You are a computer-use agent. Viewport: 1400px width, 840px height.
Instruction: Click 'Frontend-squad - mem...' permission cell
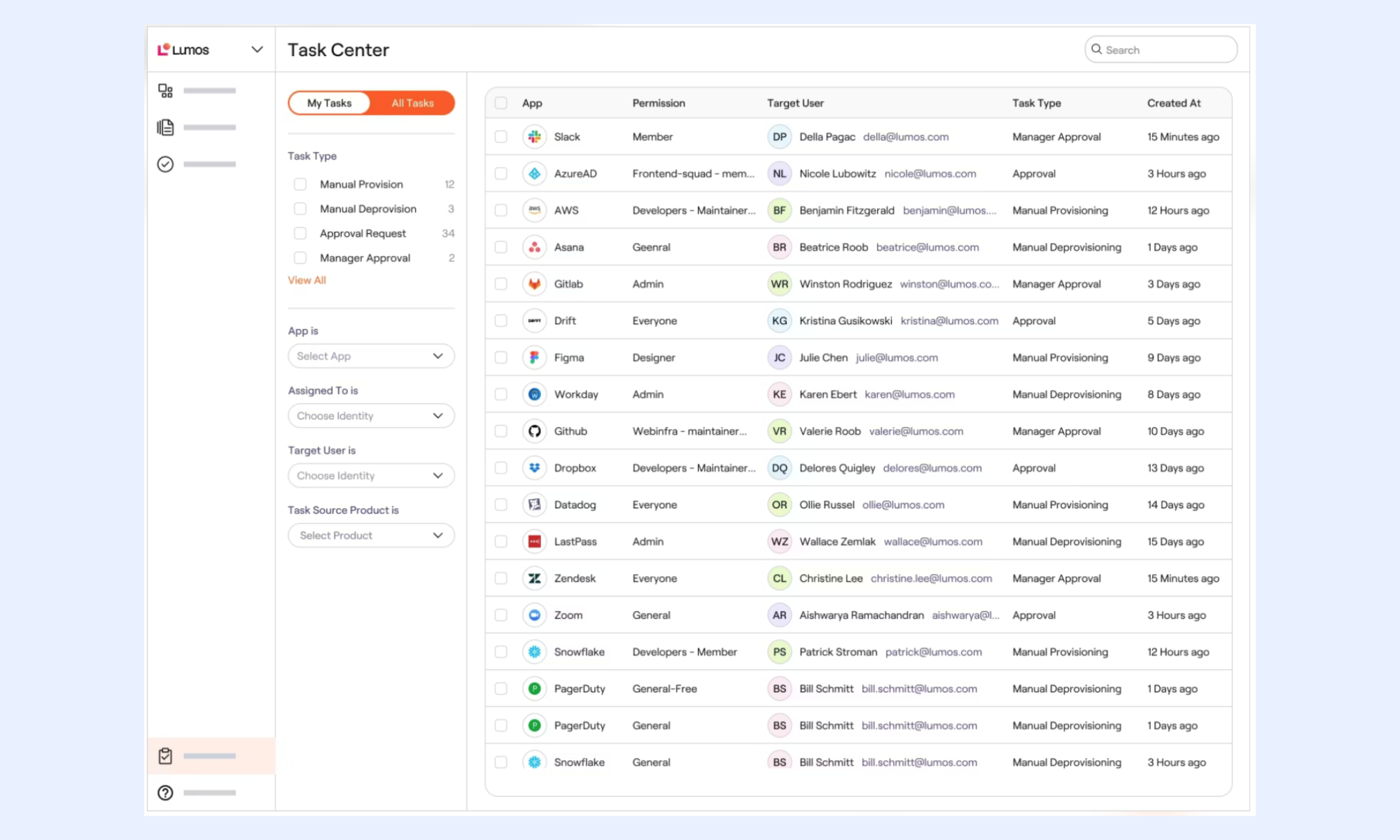click(693, 174)
